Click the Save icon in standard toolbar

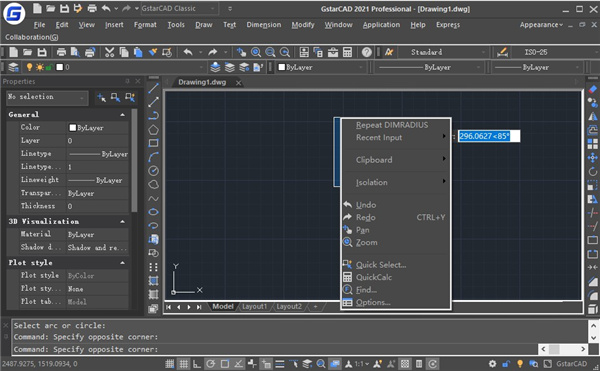coord(42,52)
